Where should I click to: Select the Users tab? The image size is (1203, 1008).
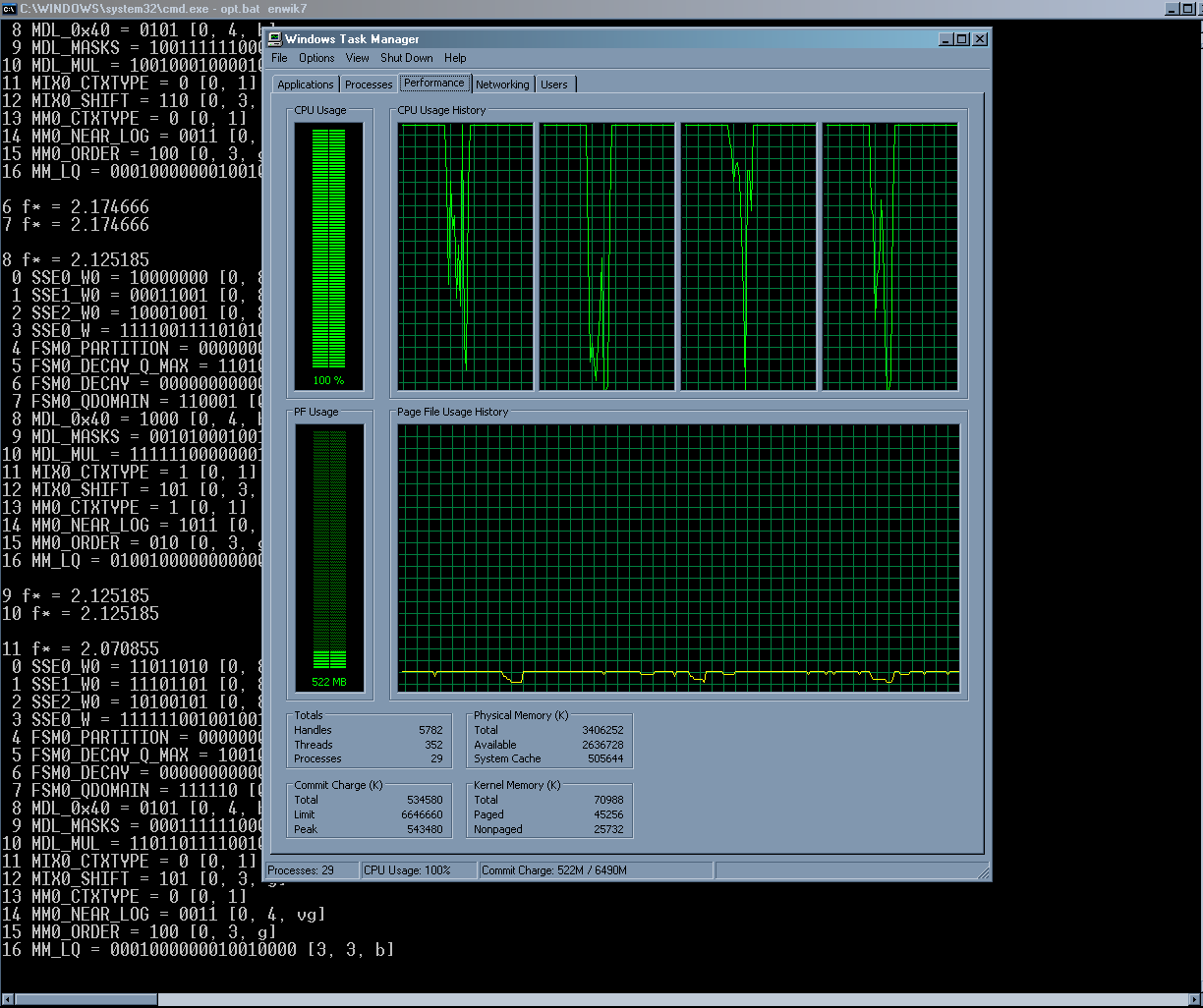click(554, 84)
